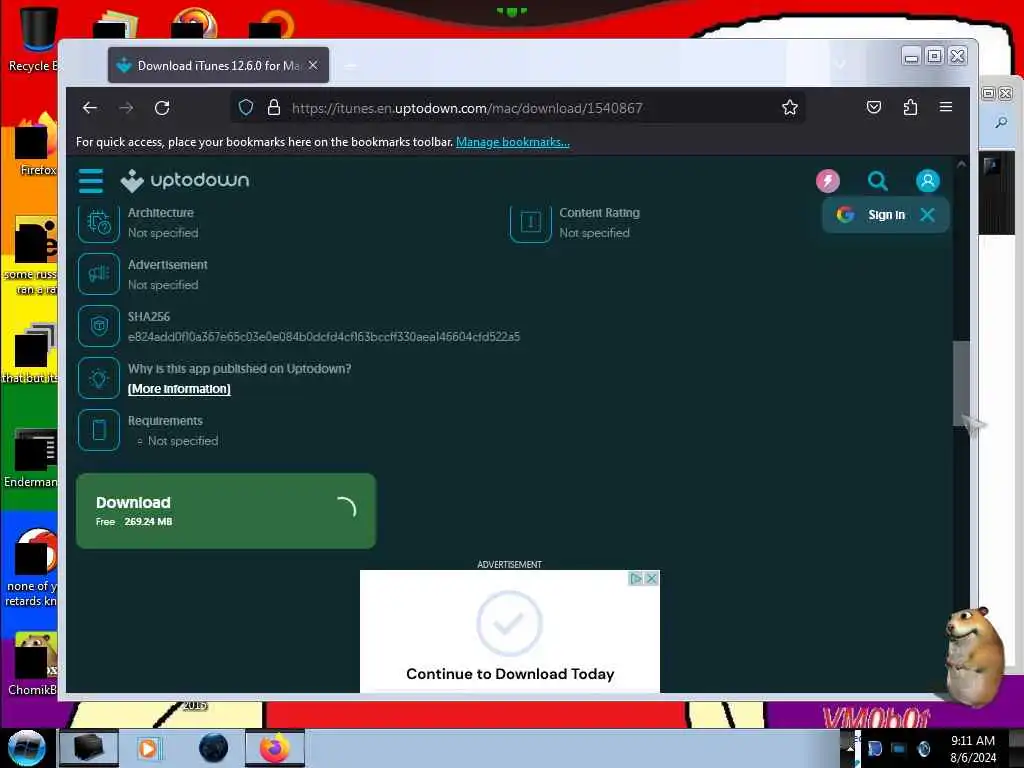Click the Firefox taskbar icon
Image resolution: width=1024 pixels, height=768 pixels.
(x=275, y=748)
